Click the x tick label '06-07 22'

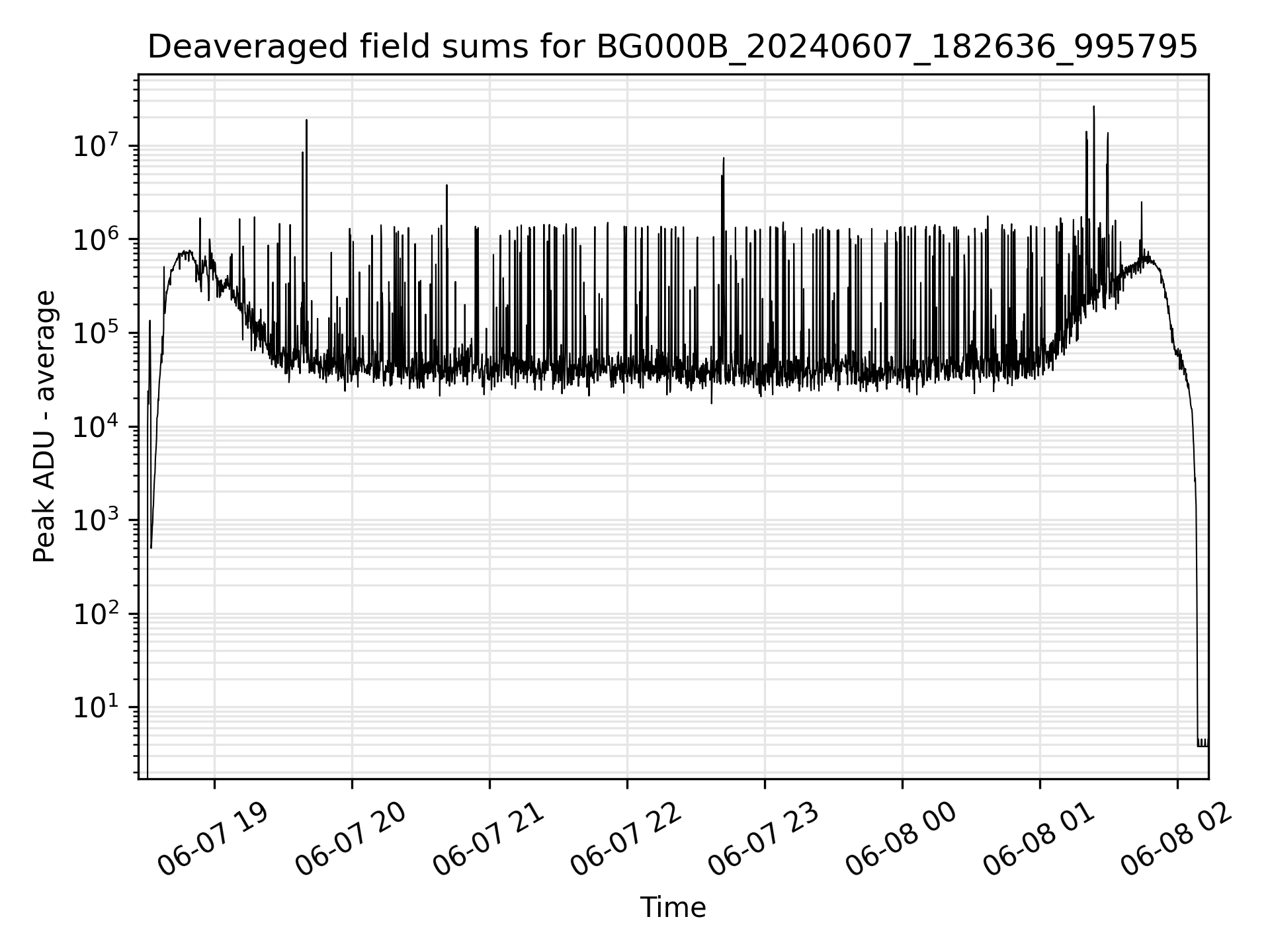626,839
